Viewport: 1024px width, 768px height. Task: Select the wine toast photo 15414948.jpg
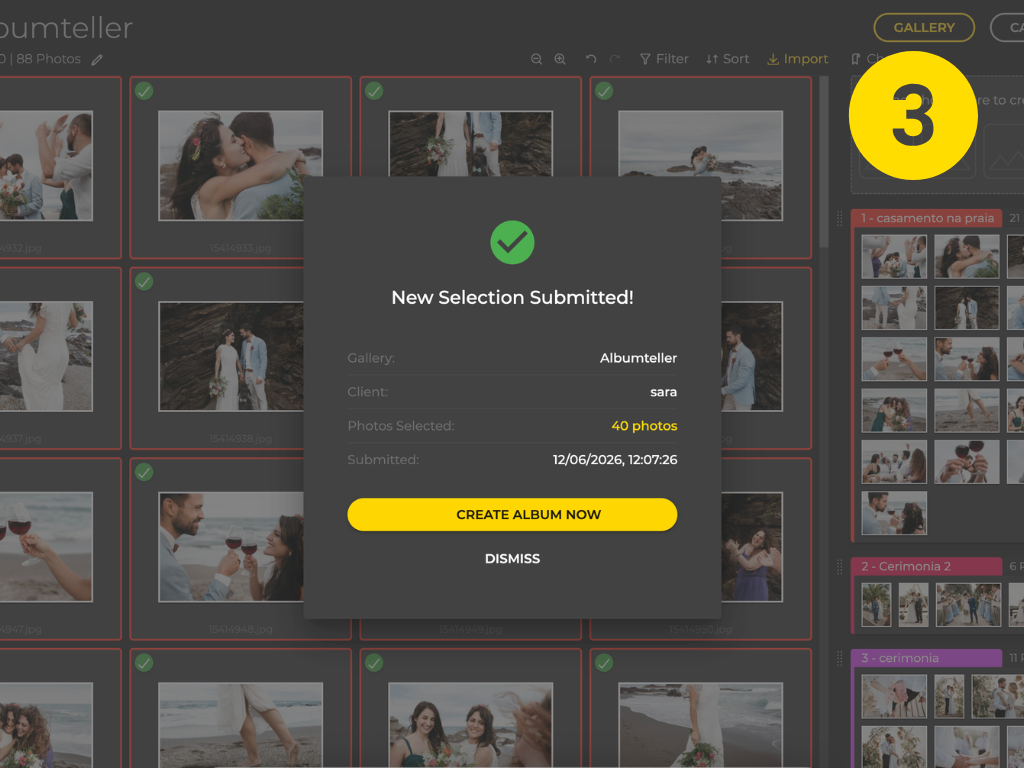coord(231,547)
